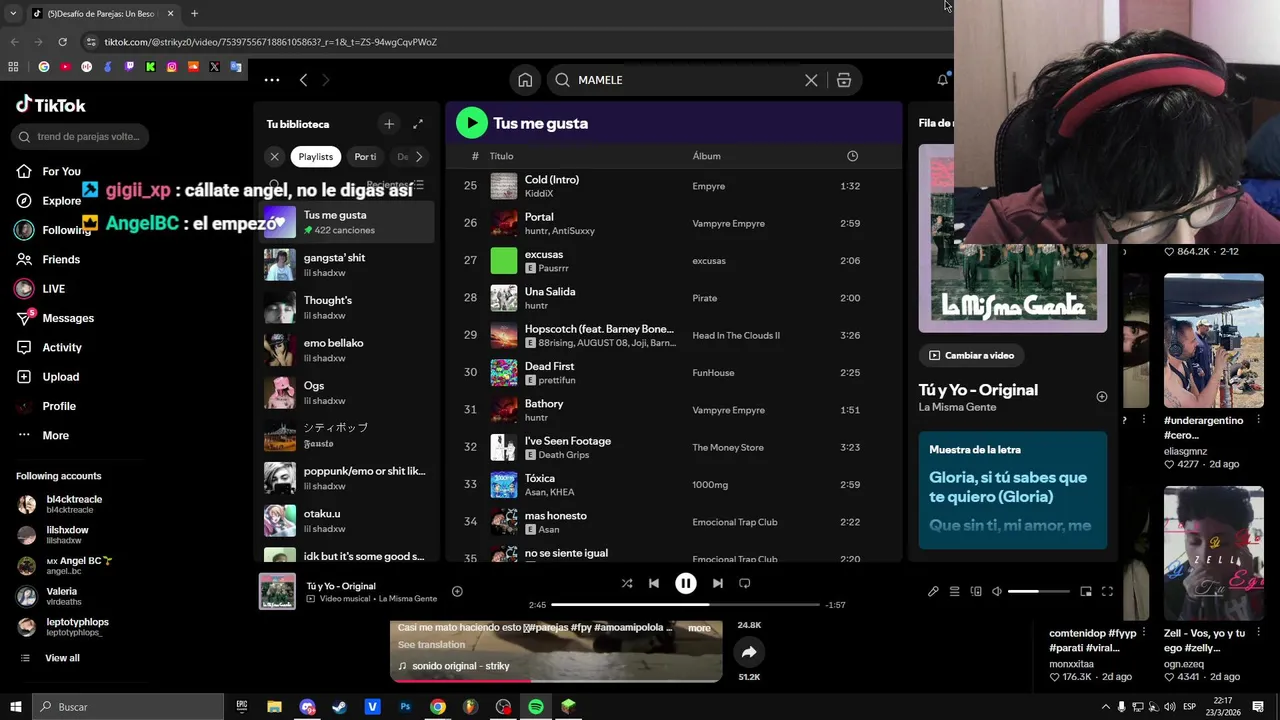Open File Explorer from the taskbar
Viewport: 1280px width, 720px height.
[274, 707]
